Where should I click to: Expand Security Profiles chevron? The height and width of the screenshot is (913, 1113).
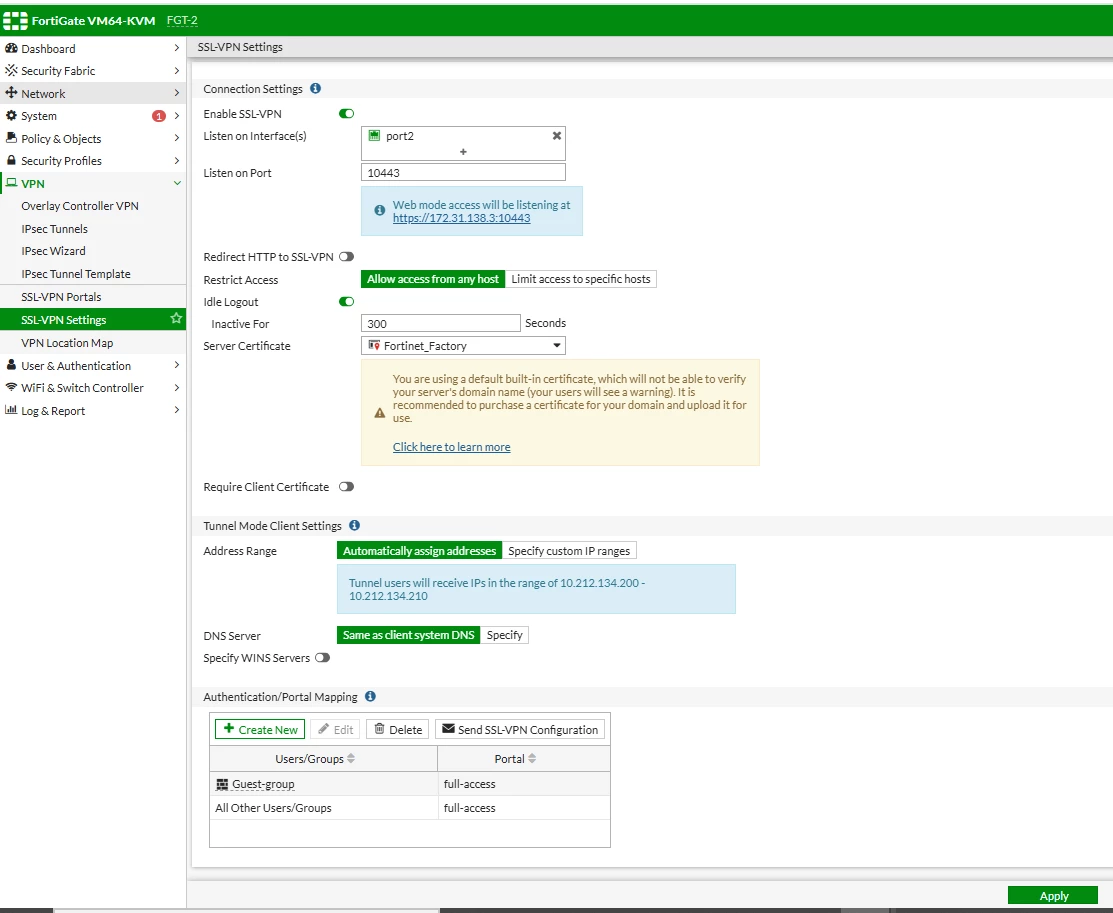[x=177, y=160]
